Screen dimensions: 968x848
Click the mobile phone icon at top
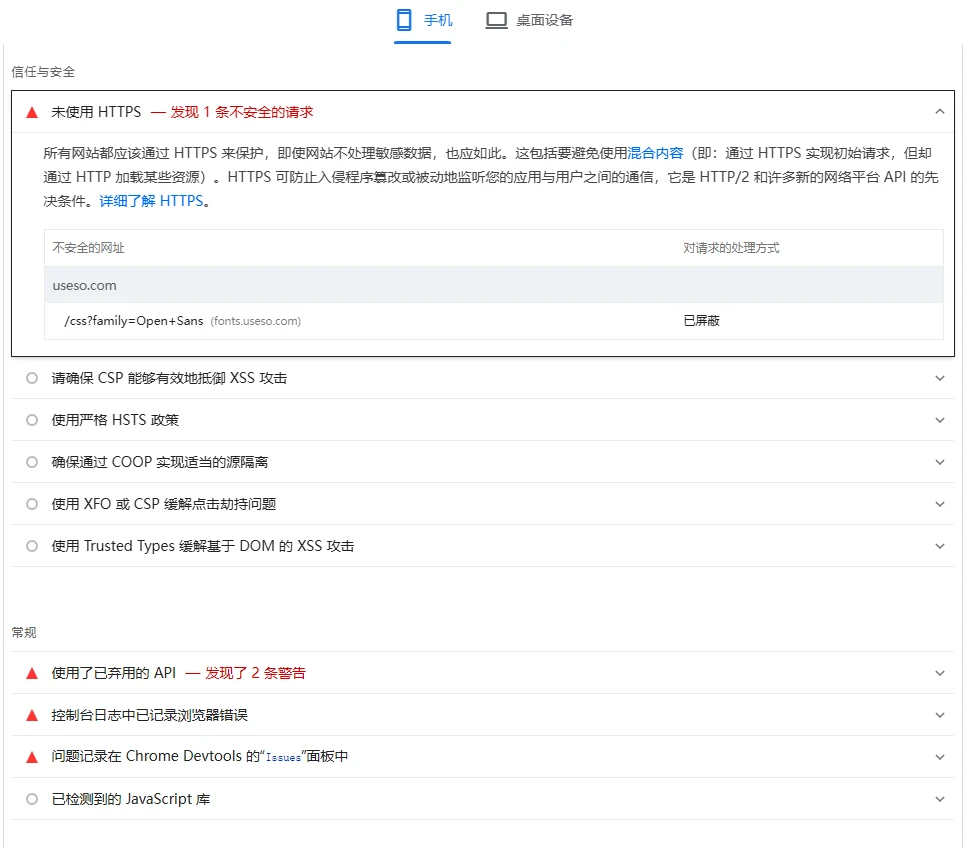[404, 20]
